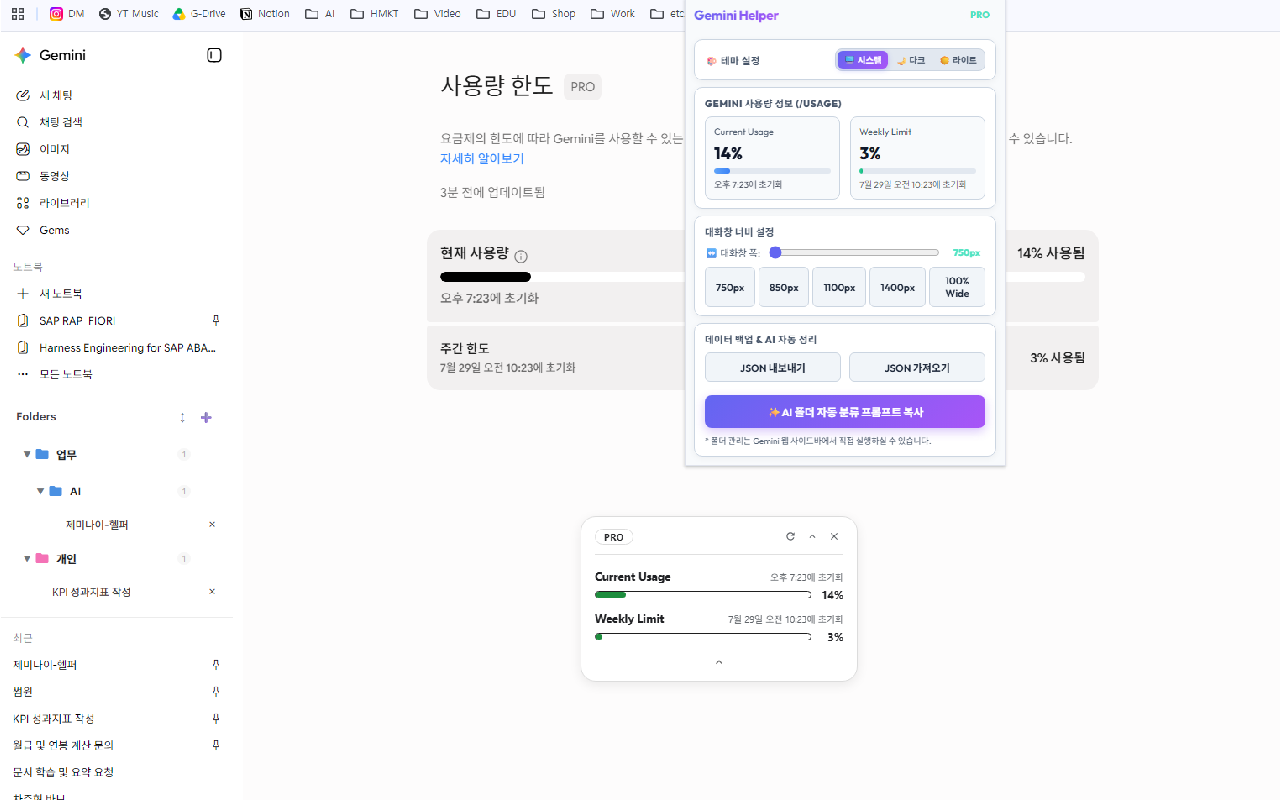Start a new chat in sidebar
Viewport: 1280px width, 800px height.
click(x=45, y=95)
